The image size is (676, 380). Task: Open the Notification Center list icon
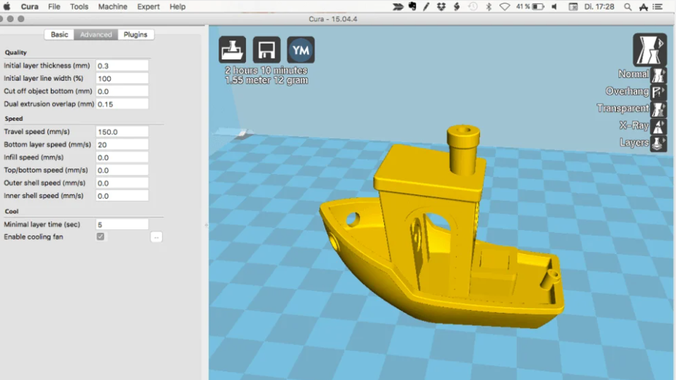click(658, 6)
